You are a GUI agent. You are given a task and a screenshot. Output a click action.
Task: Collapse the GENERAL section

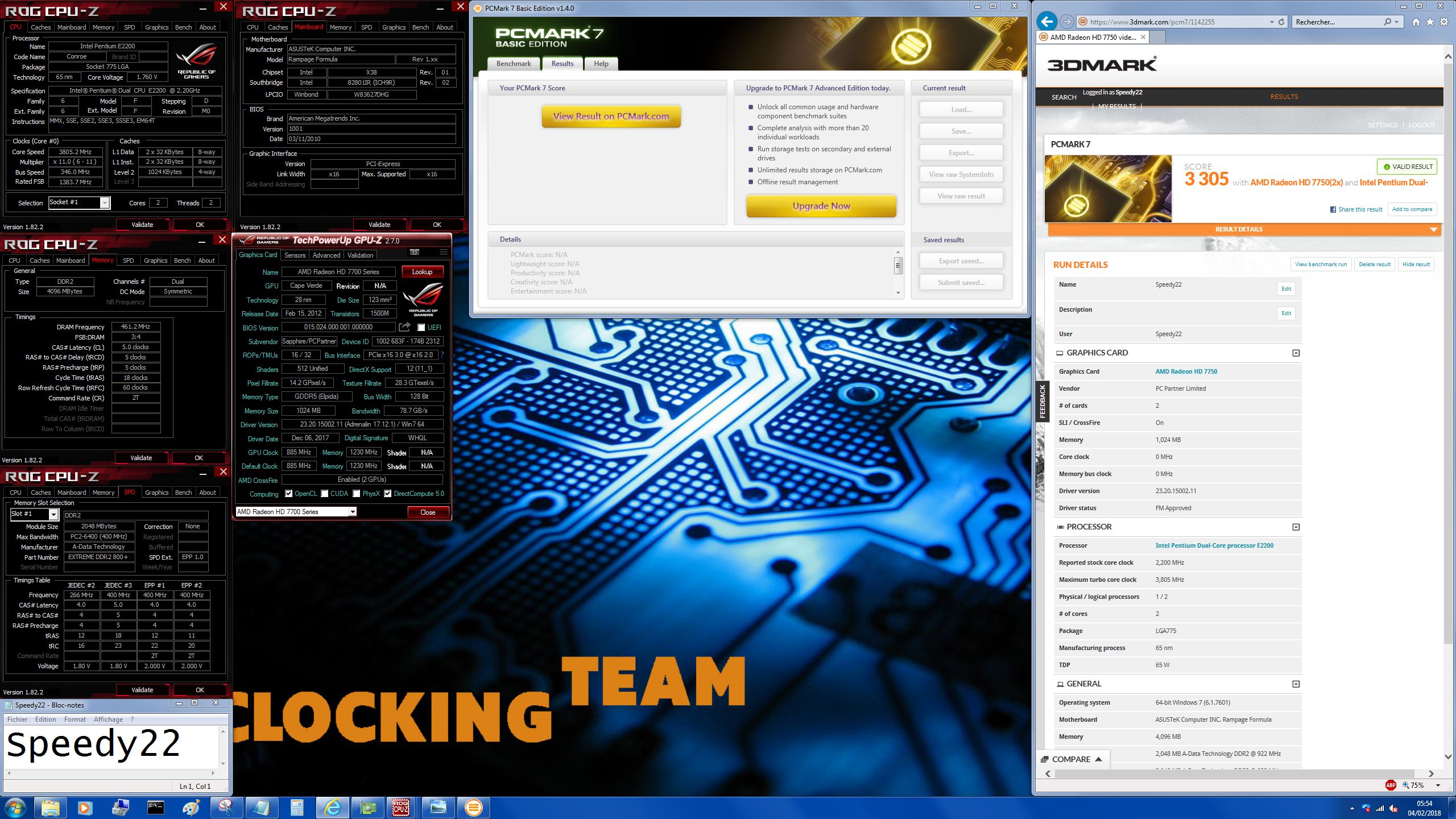pos(1296,684)
